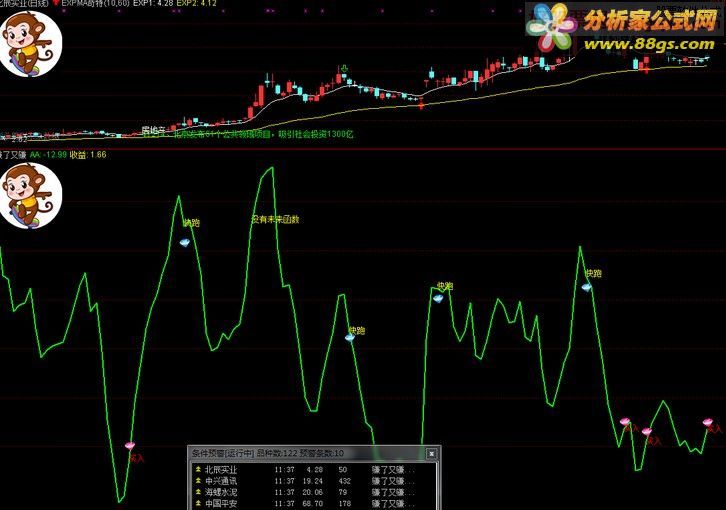The height and width of the screenshot is (510, 726).
Task: Click the arrow icon beside 中国平安
Action: (x=198, y=503)
